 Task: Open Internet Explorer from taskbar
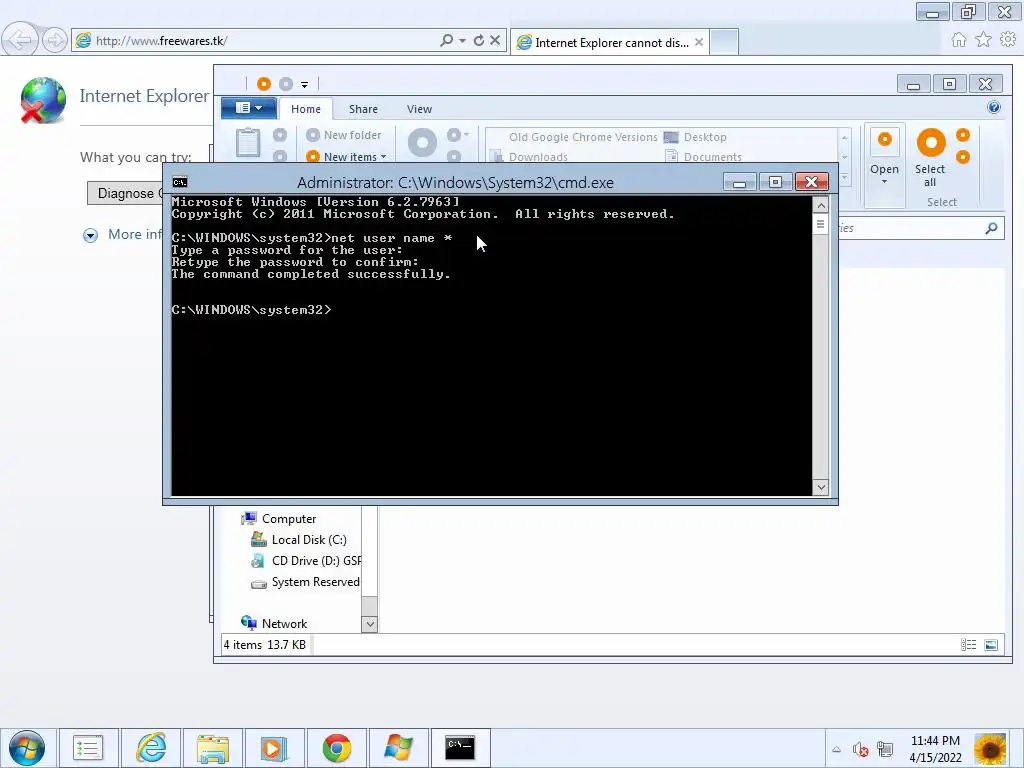pyautogui.click(x=151, y=748)
